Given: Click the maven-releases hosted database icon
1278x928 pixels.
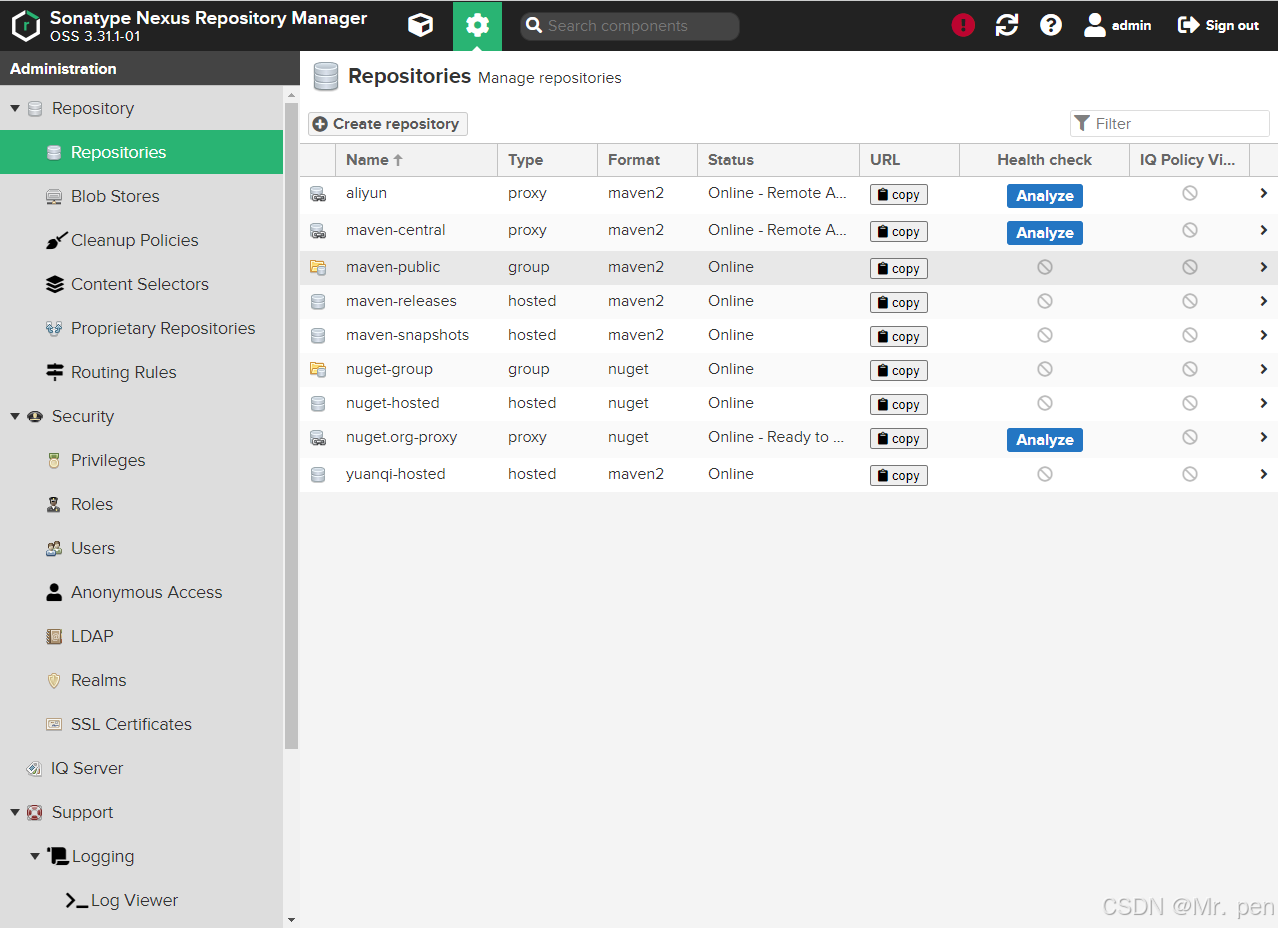Looking at the screenshot, I should 318,301.
